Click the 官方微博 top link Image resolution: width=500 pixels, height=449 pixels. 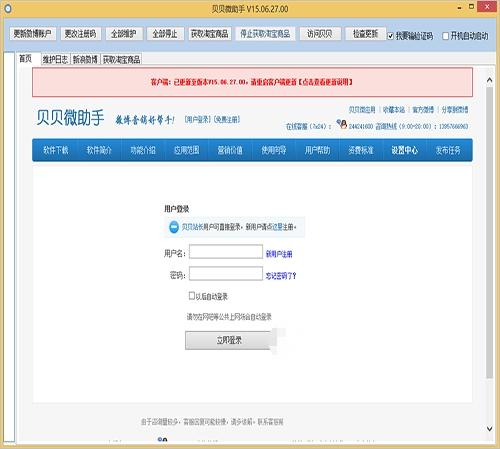click(x=423, y=110)
